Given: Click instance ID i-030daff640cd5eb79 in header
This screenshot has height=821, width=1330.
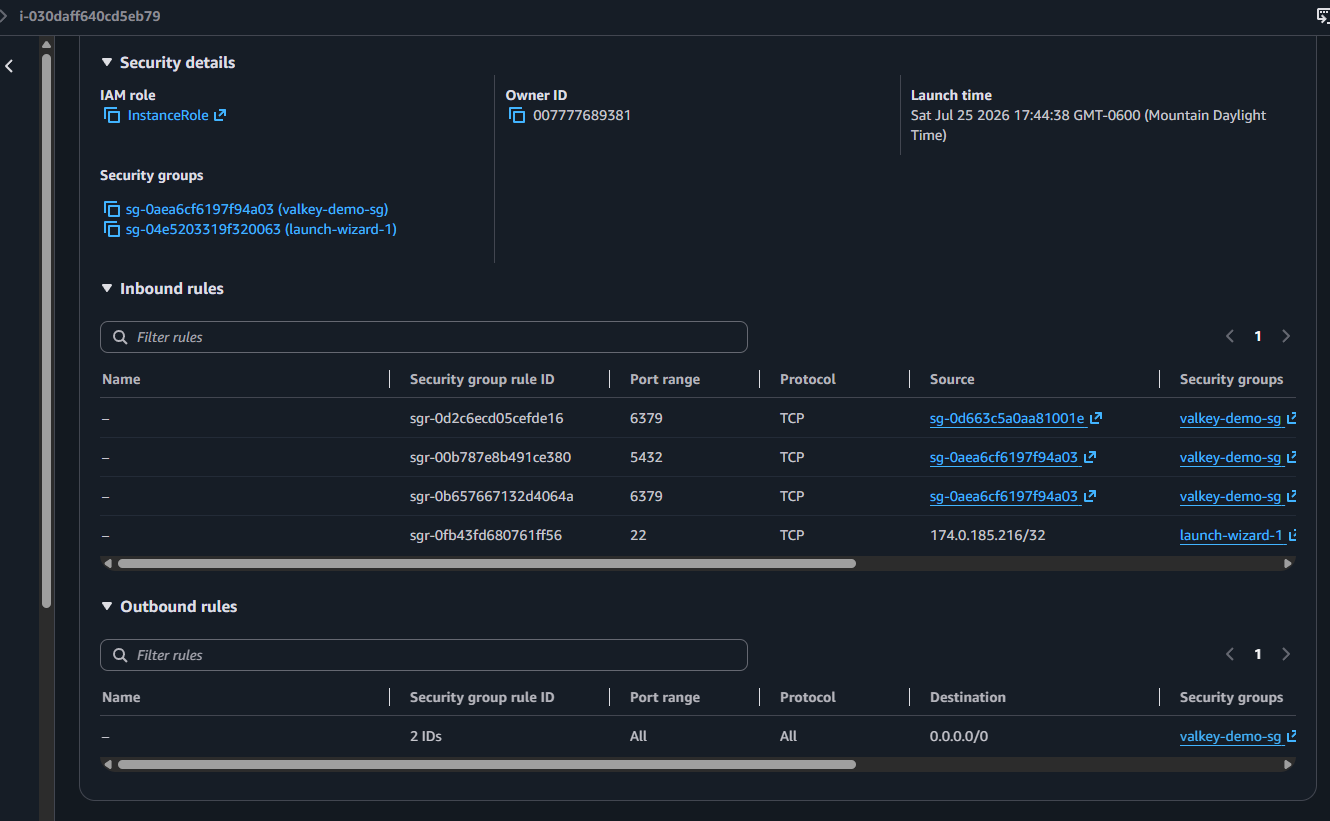Looking at the screenshot, I should [x=90, y=16].
